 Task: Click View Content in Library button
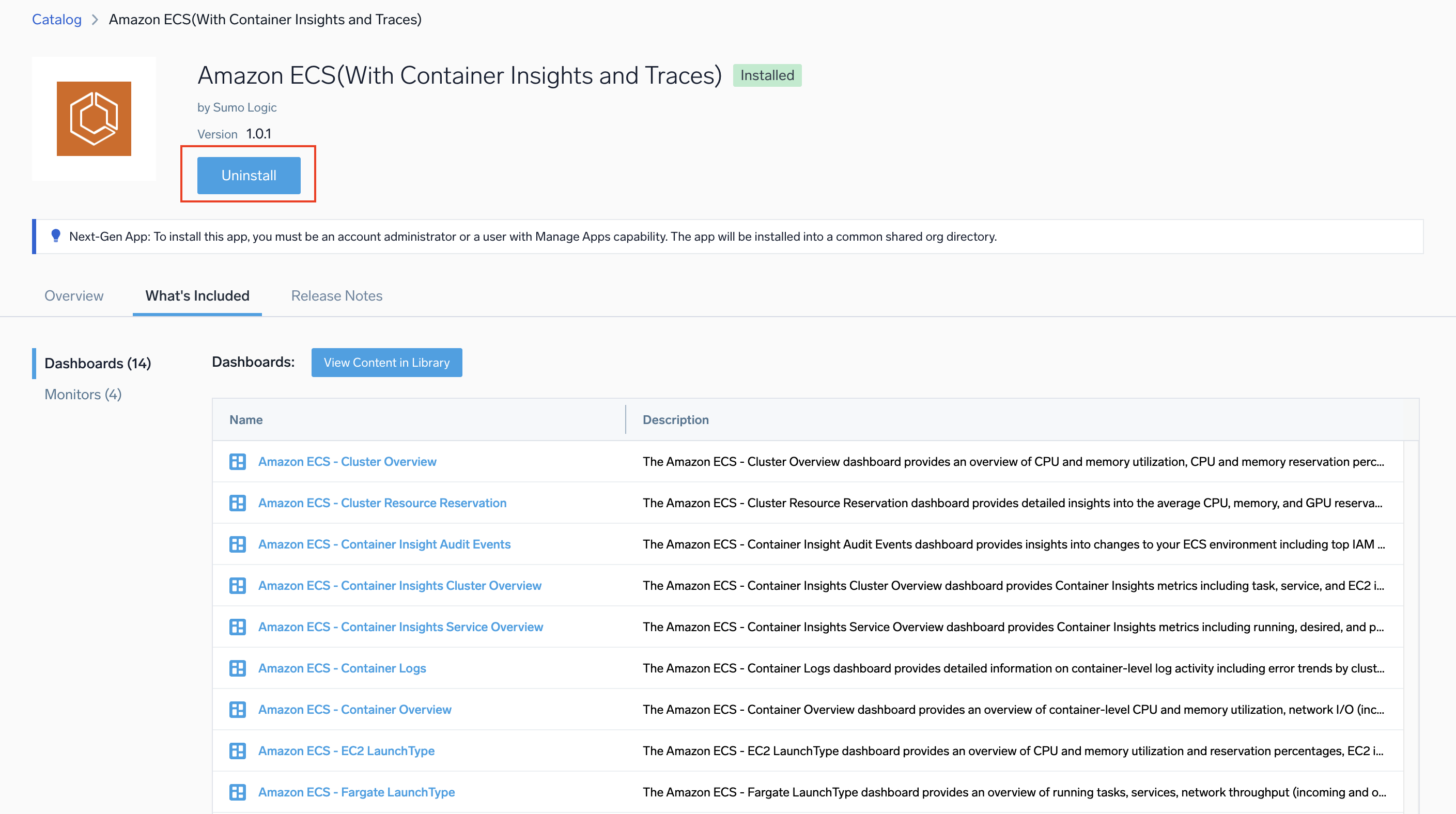pos(386,362)
